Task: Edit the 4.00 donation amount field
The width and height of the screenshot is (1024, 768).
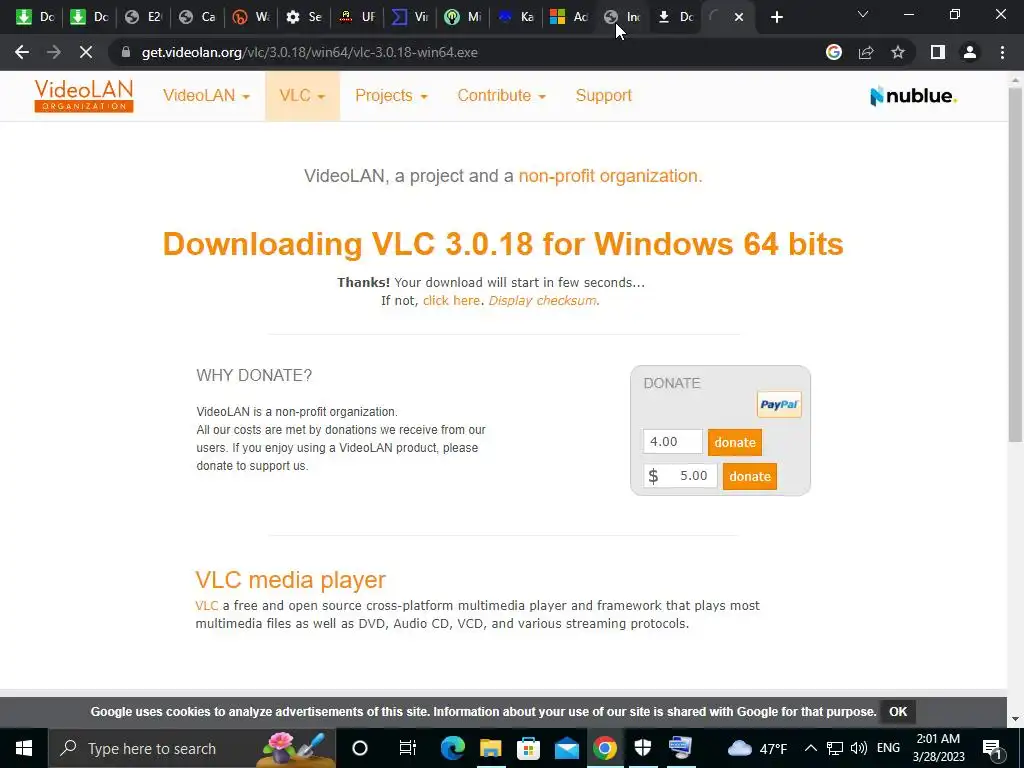Action: (x=673, y=441)
